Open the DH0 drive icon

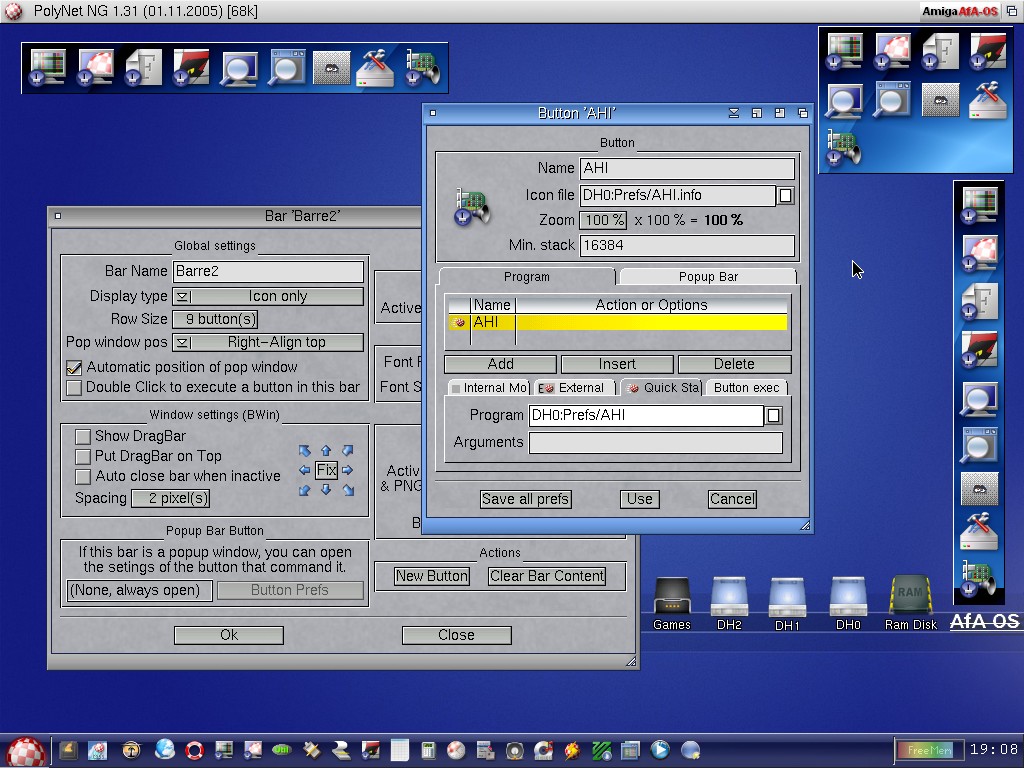pyautogui.click(x=848, y=597)
